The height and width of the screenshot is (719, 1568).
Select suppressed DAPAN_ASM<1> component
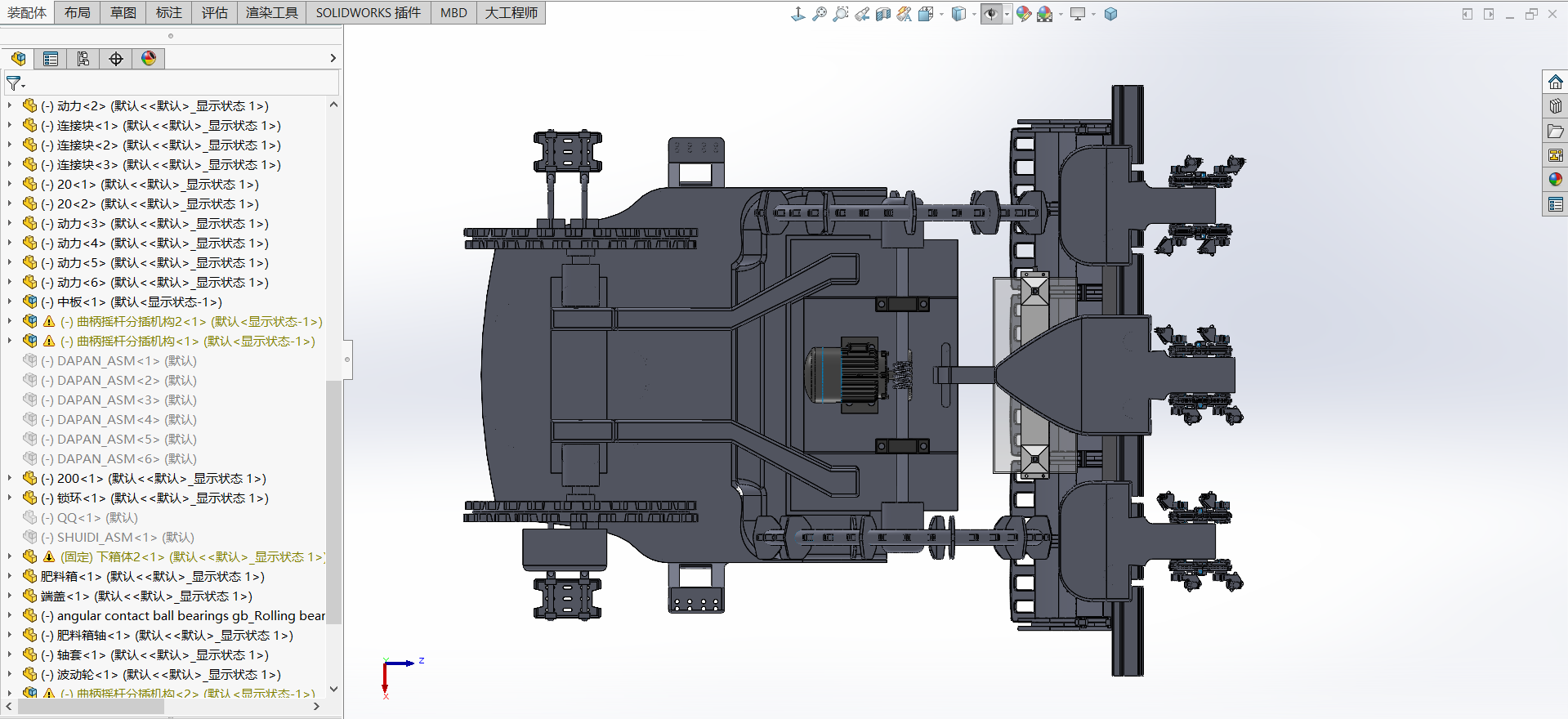(x=118, y=360)
